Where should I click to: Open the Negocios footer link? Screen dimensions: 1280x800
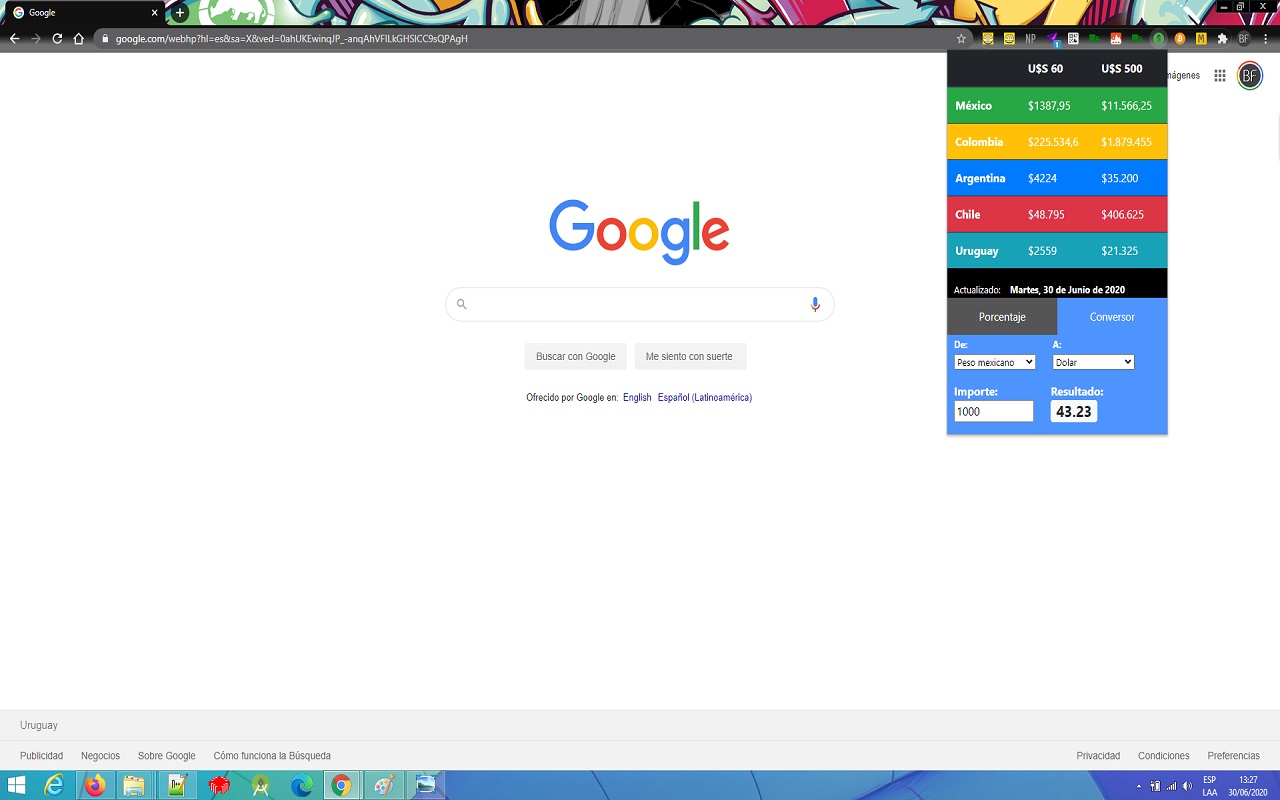tap(100, 756)
